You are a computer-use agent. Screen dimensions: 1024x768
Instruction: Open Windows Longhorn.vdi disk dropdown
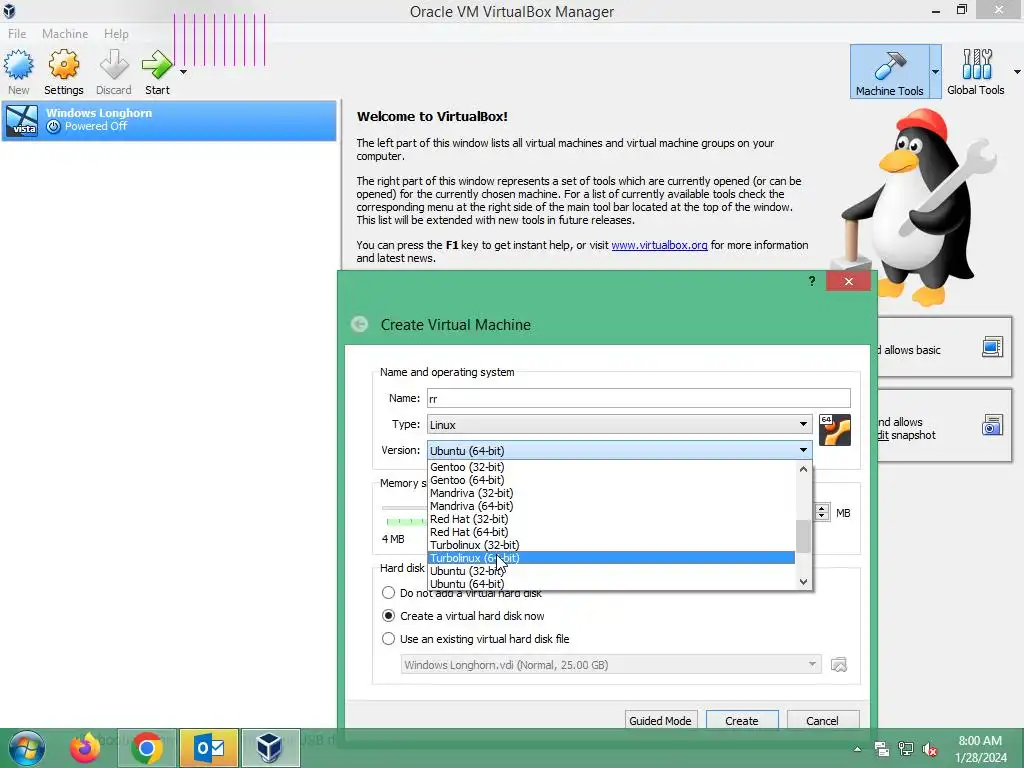point(611,665)
